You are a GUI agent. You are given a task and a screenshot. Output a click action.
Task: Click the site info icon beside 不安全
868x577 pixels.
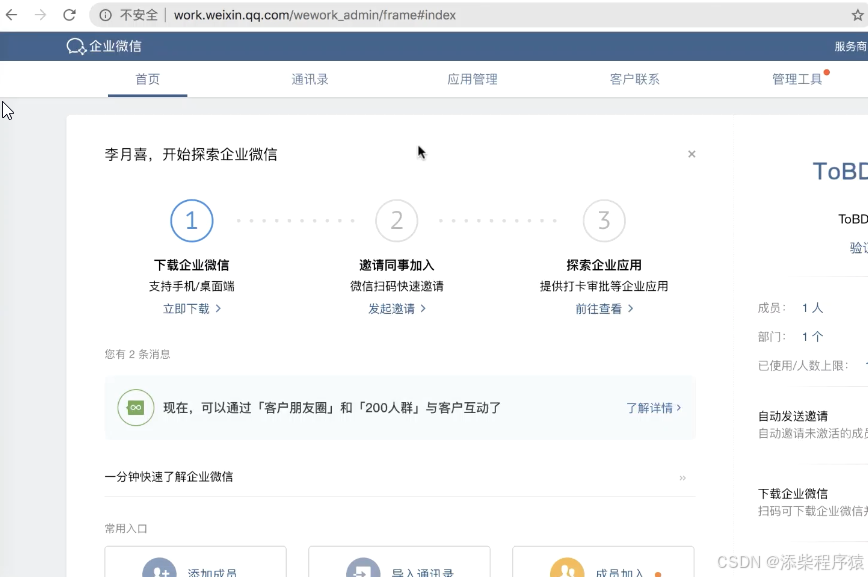pyautogui.click(x=105, y=15)
